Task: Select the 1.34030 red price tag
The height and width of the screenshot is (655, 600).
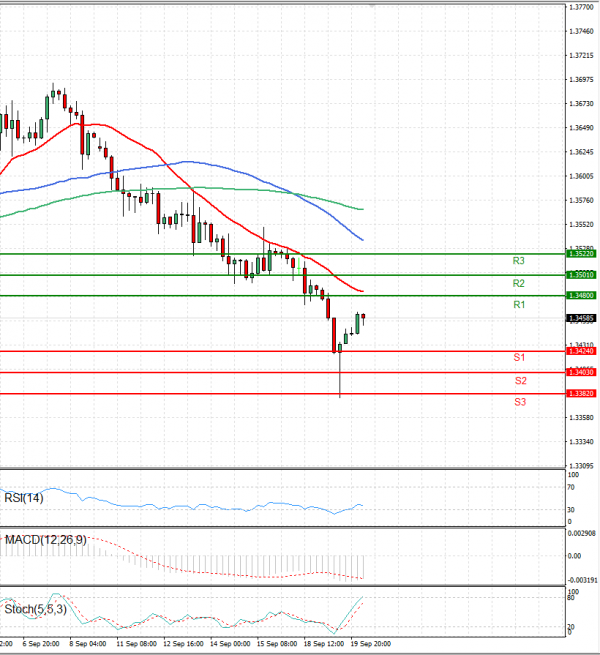Action: [580, 373]
